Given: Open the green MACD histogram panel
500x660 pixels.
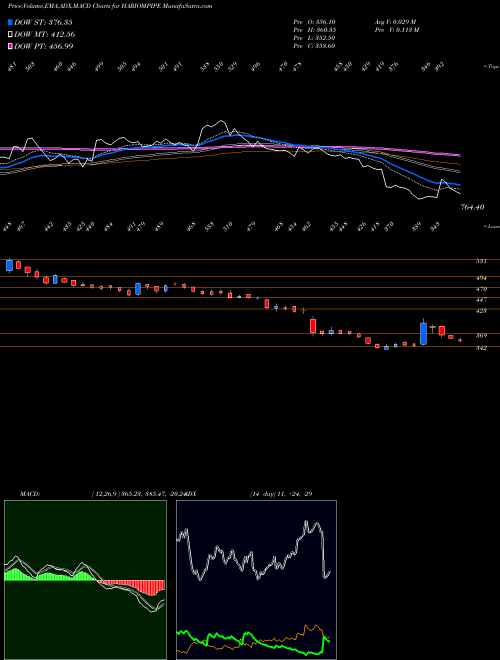Looking at the screenshot, I should tap(85, 580).
